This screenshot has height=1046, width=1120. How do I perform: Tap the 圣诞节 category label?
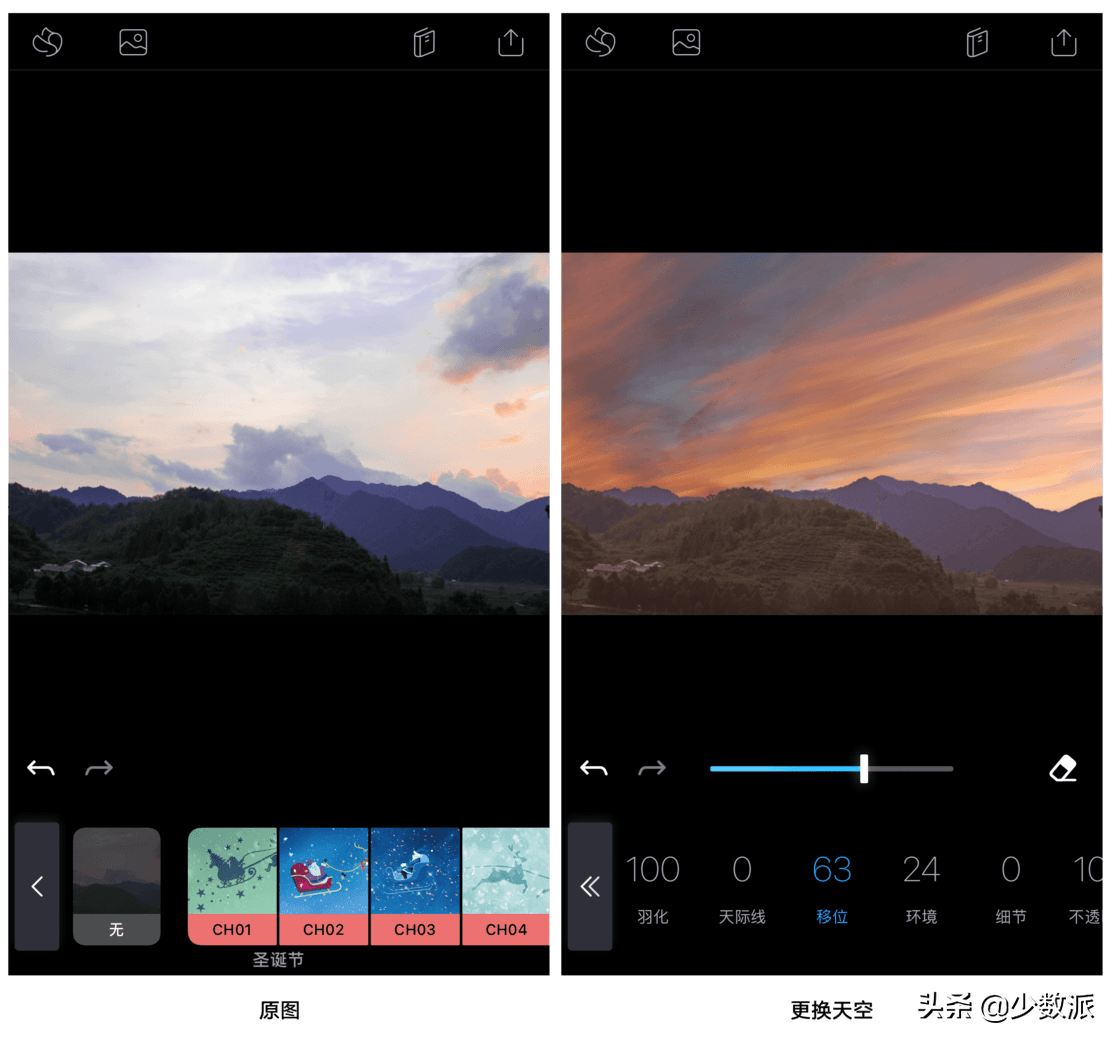pyautogui.click(x=279, y=960)
